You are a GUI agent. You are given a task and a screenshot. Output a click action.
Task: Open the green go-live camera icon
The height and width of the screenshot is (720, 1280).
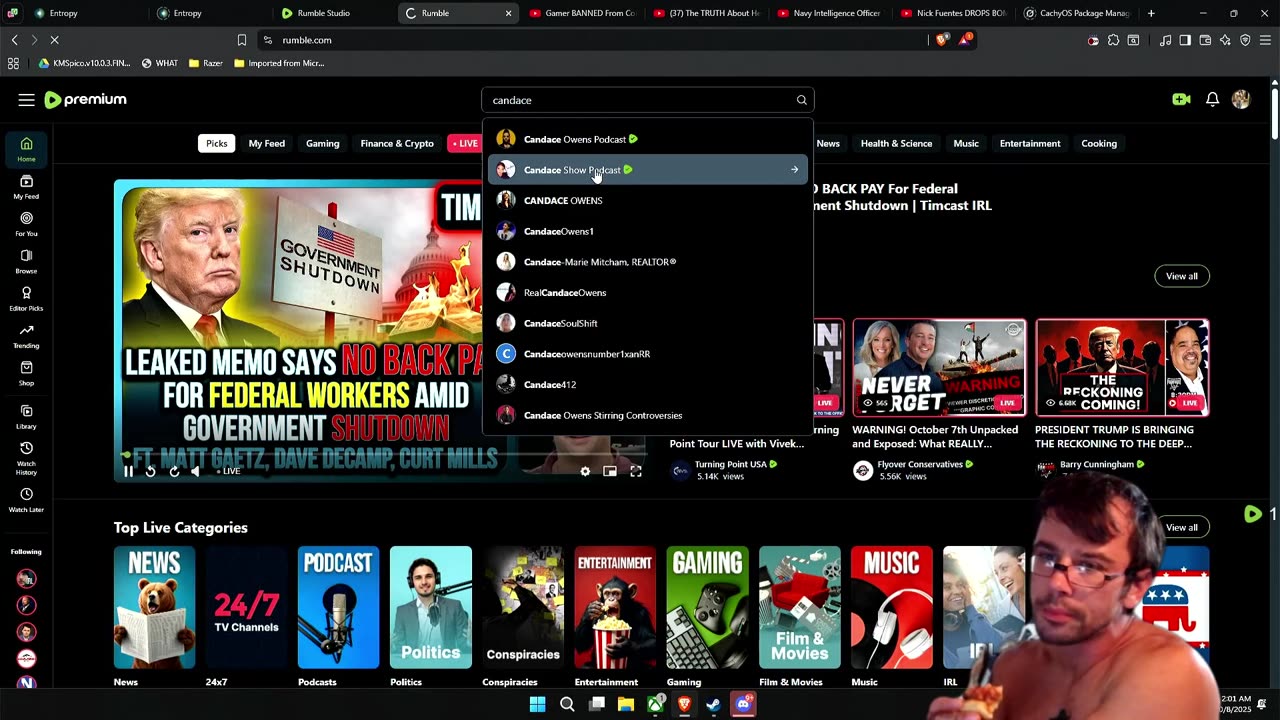tap(1181, 100)
